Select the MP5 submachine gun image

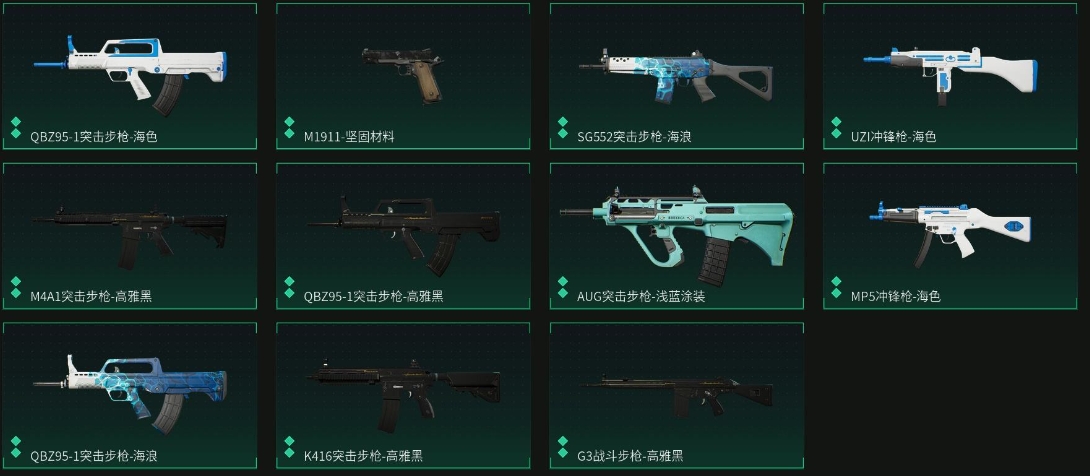coord(950,234)
